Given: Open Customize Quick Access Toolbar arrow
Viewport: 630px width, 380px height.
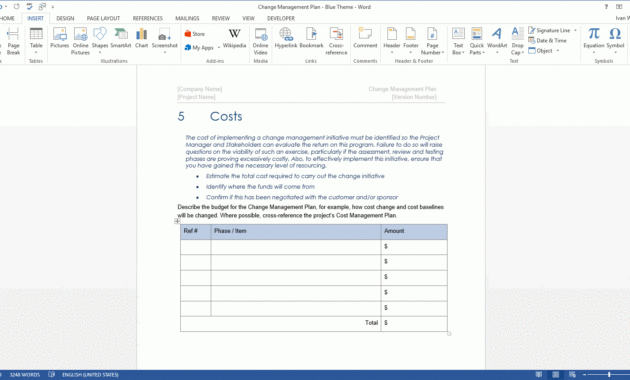Looking at the screenshot, I should click(53, 7).
